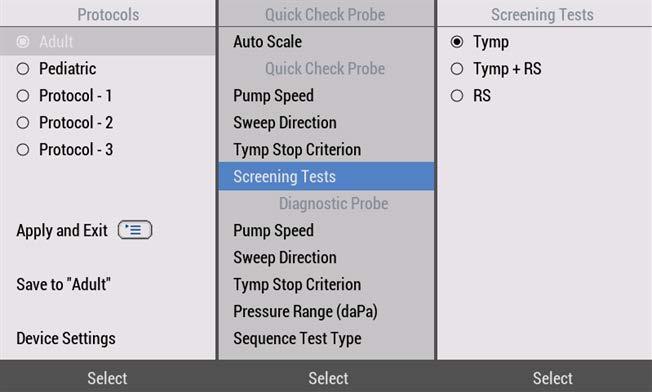This screenshot has width=652, height=392.
Task: Select the Pediatric protocol radio button
Action: [23, 69]
